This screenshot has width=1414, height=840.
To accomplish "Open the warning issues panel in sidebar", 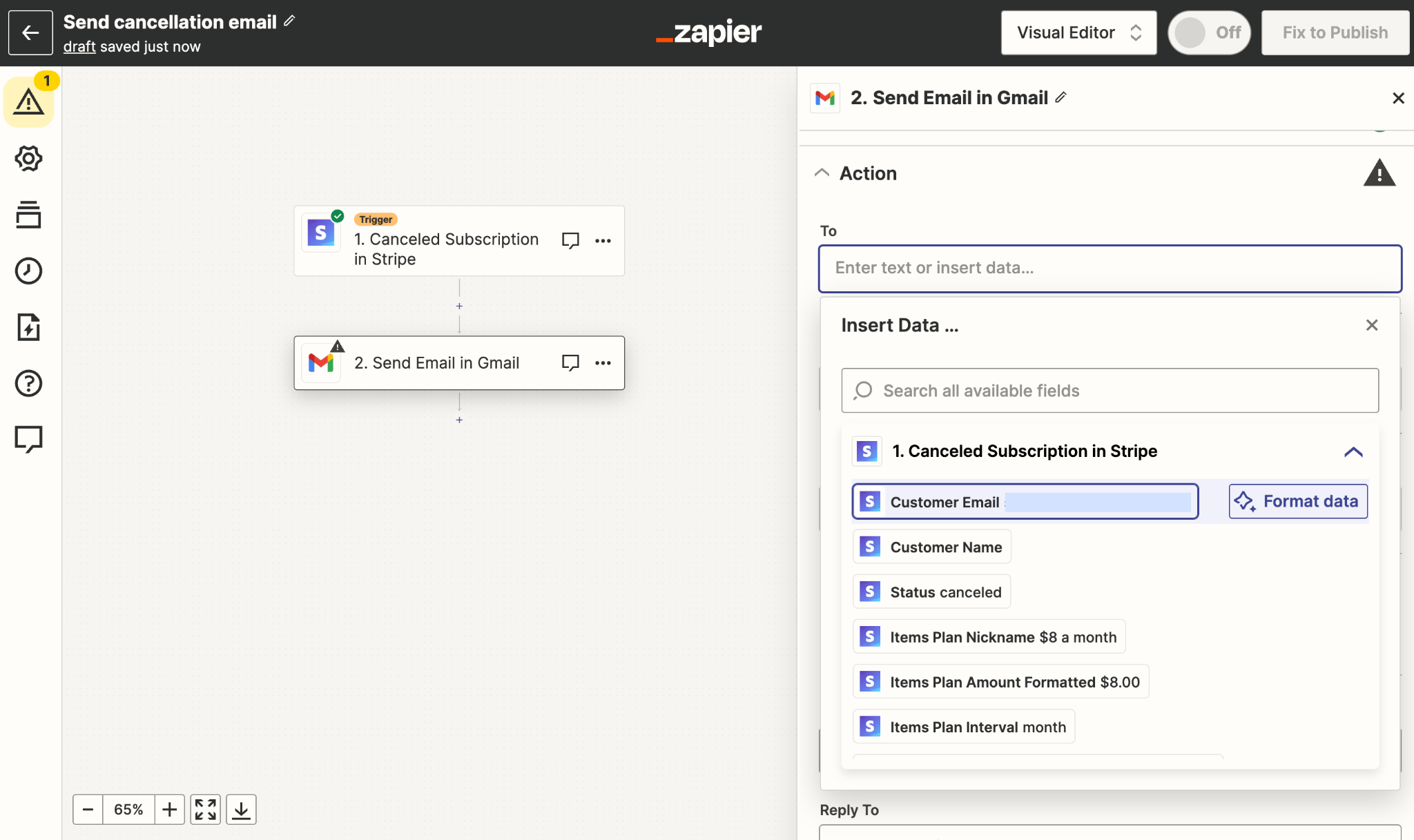I will [x=28, y=102].
